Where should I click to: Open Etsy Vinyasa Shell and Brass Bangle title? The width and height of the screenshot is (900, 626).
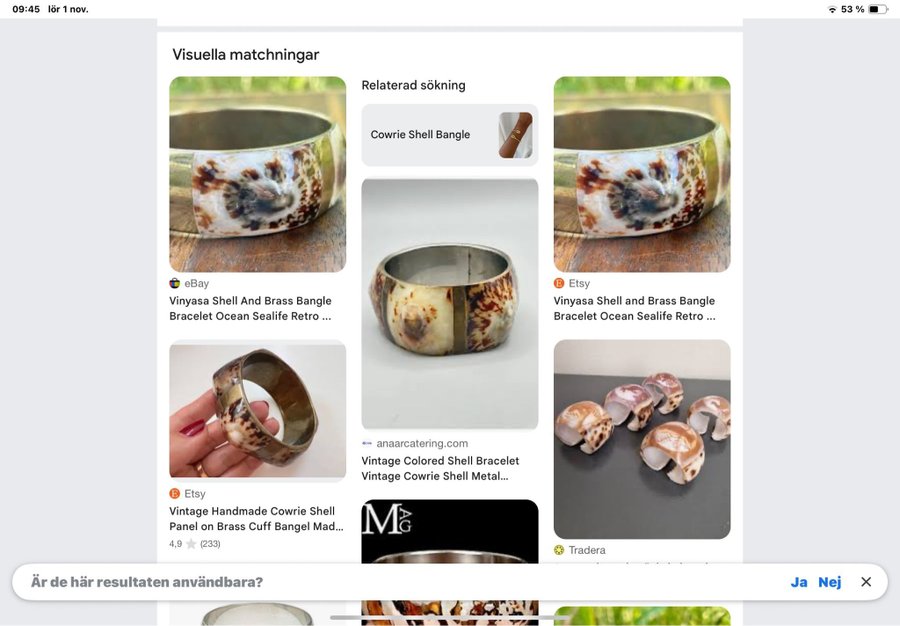(x=634, y=308)
